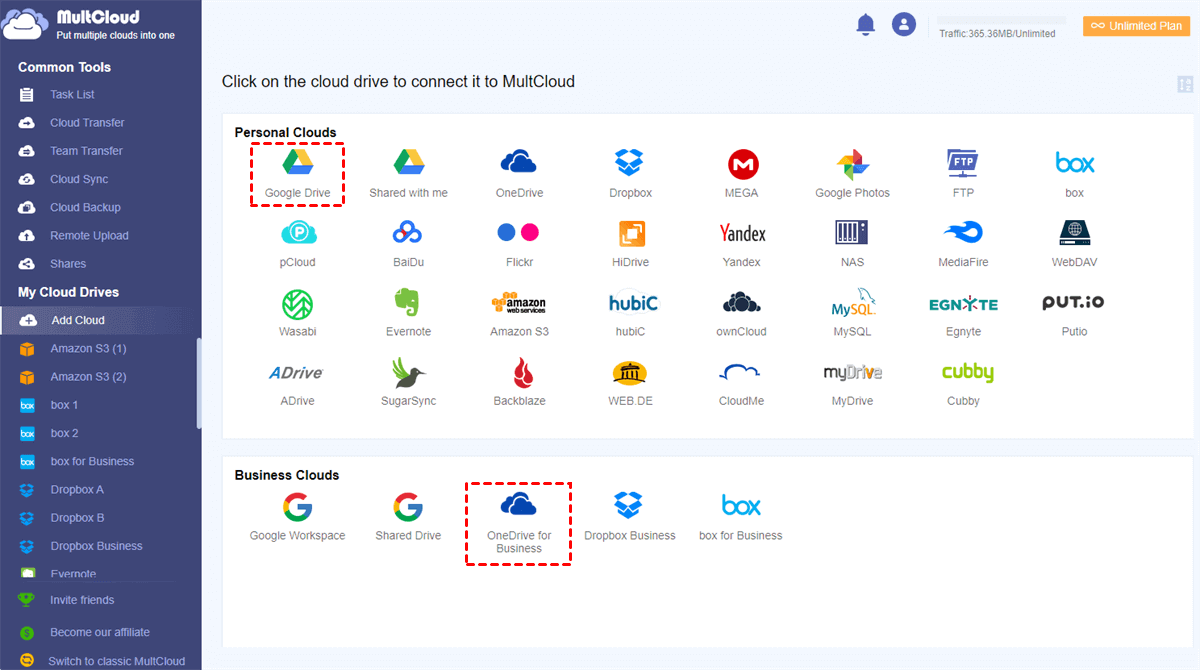The image size is (1200, 670).
Task: Choose the Egnyte cloud
Action: pos(963,312)
